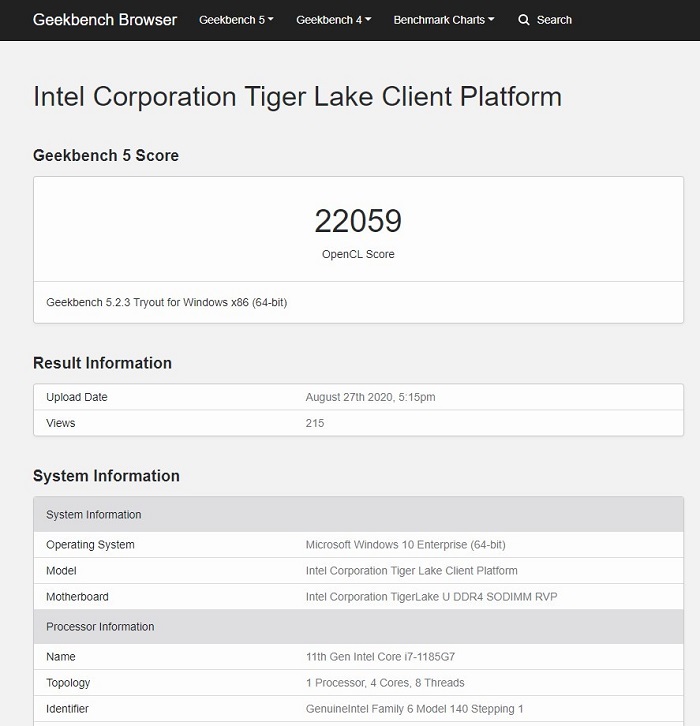Click the page title about Tiger Lake Client Platform

click(297, 97)
